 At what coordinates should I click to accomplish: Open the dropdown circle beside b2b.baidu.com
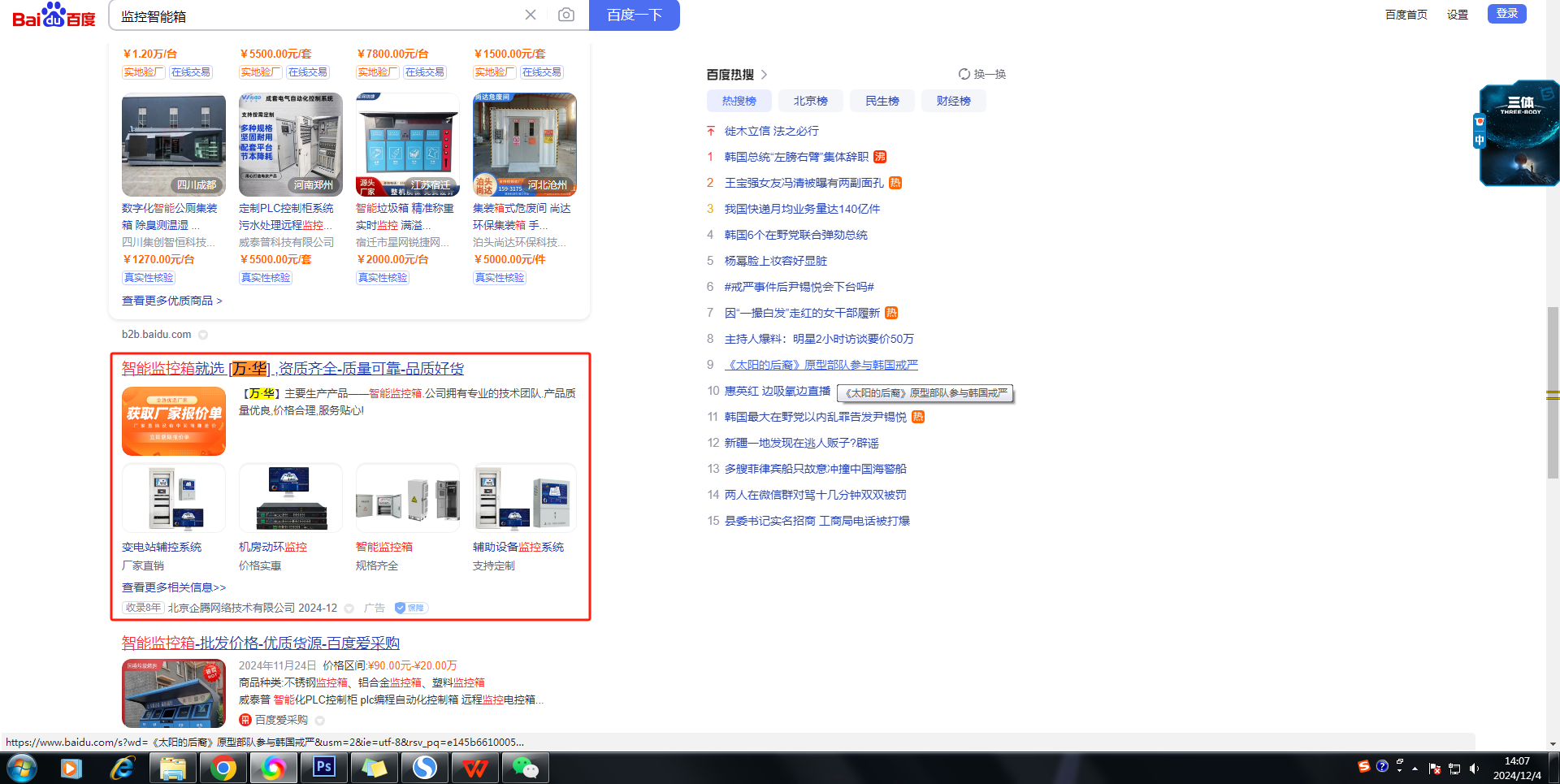203,335
